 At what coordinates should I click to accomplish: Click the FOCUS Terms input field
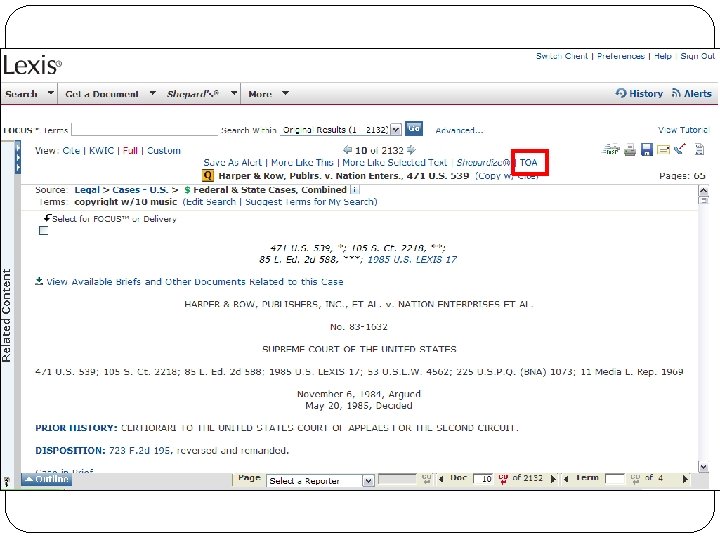[145, 129]
